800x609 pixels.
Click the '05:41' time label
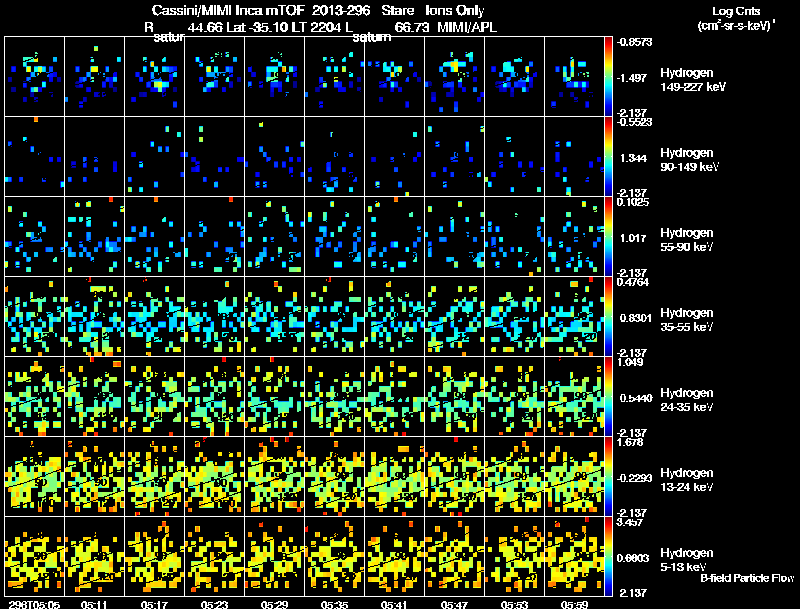394,604
